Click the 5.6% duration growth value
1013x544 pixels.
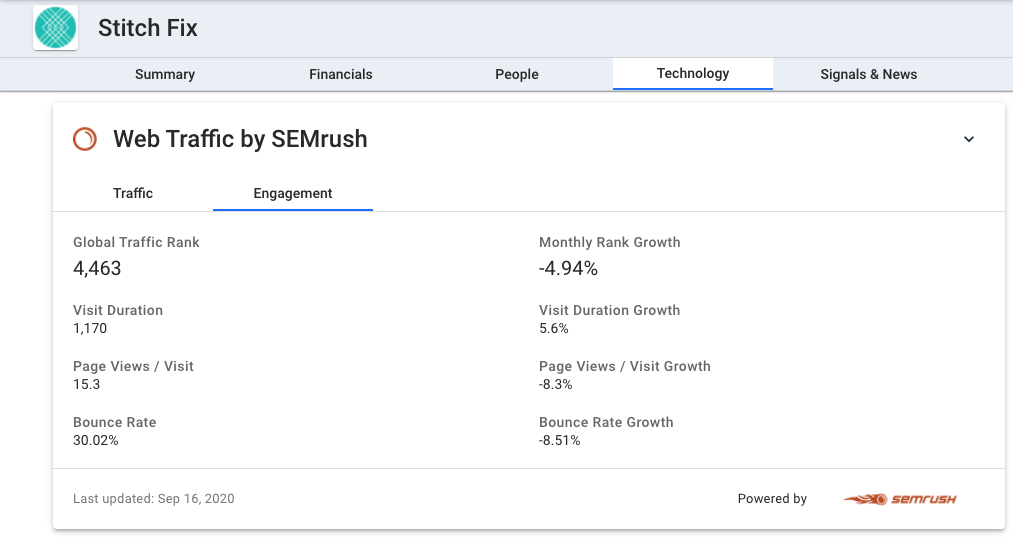[x=554, y=328]
